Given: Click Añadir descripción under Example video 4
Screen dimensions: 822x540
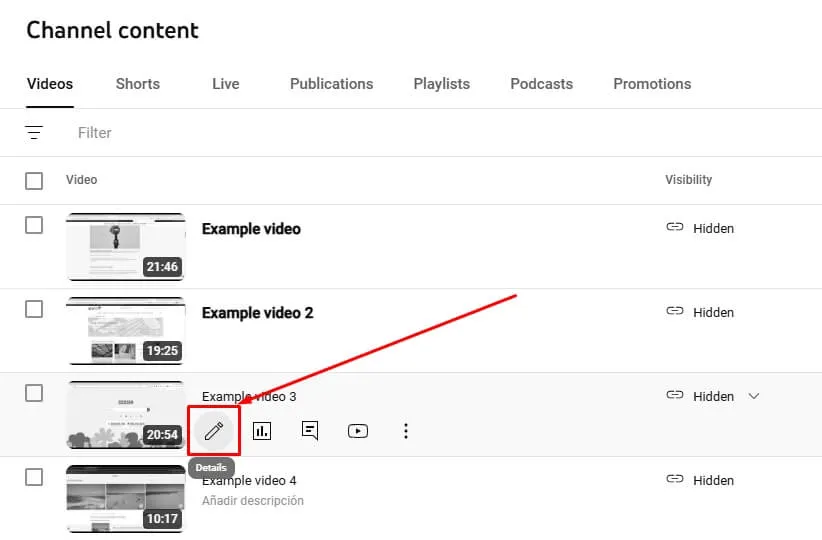Looking at the screenshot, I should click(x=252, y=500).
